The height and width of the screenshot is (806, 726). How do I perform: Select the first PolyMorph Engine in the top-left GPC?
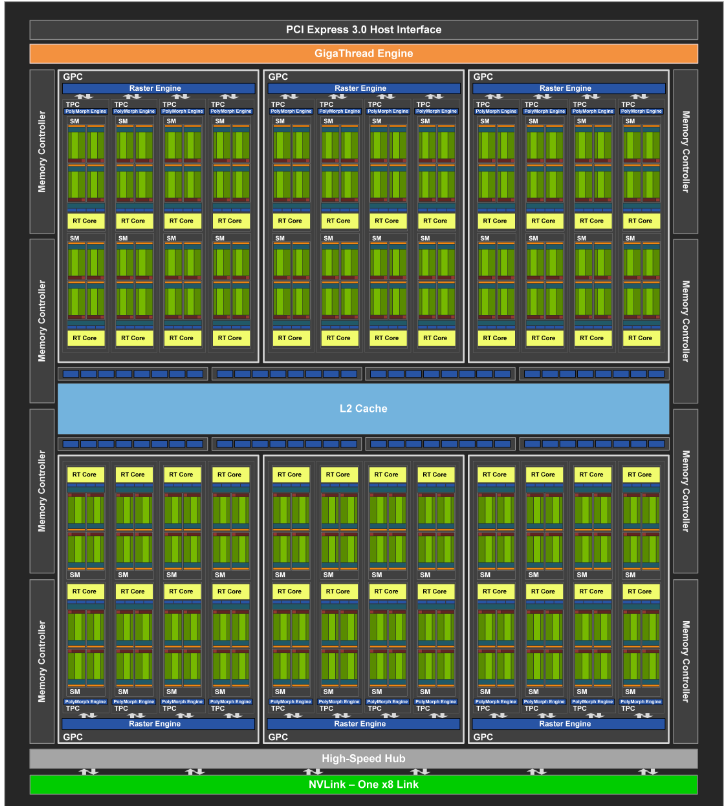[86, 111]
